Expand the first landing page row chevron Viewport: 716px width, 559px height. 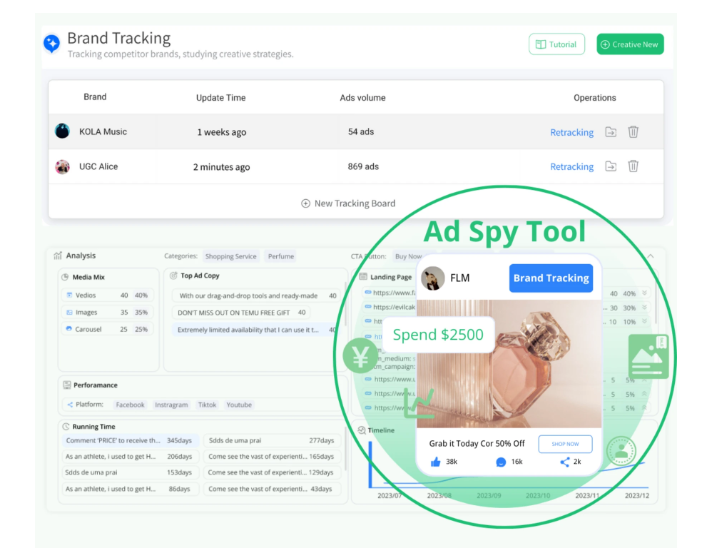[643, 294]
